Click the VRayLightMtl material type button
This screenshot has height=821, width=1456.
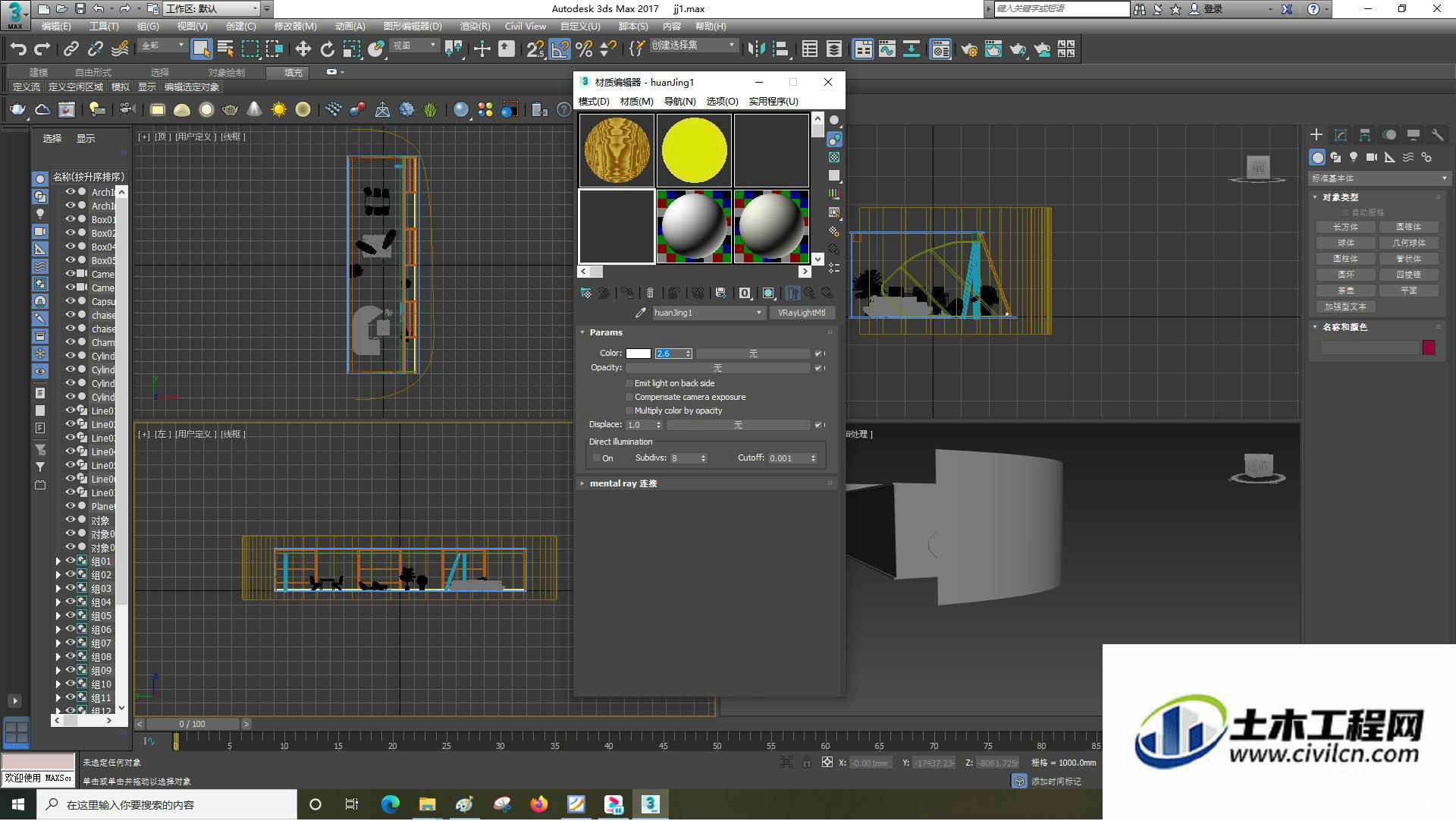[x=802, y=313]
